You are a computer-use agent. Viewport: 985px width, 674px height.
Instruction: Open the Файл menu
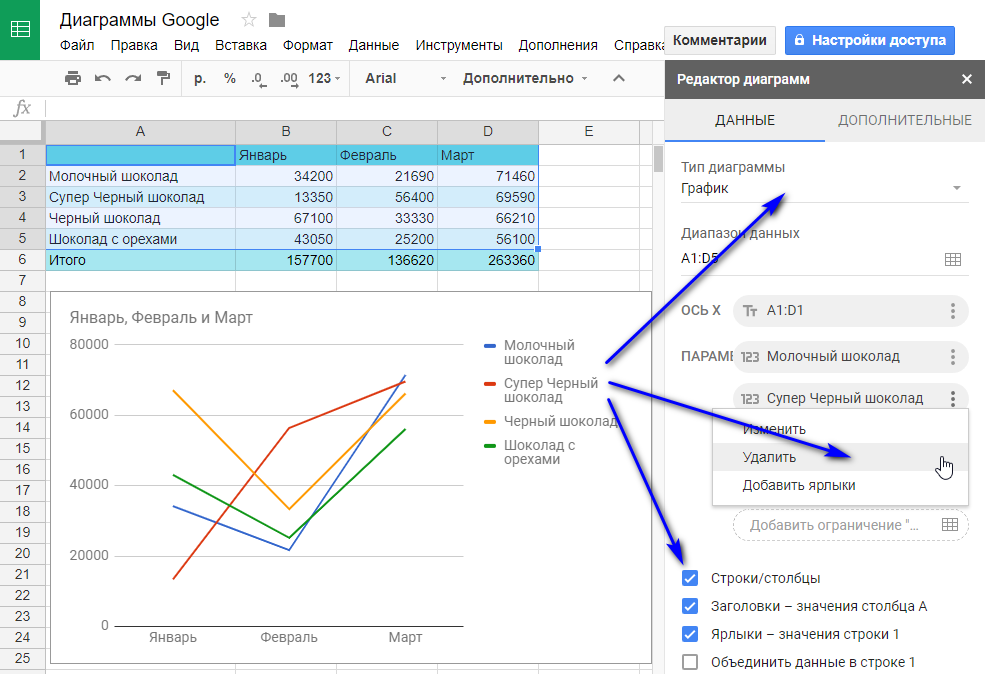point(77,45)
